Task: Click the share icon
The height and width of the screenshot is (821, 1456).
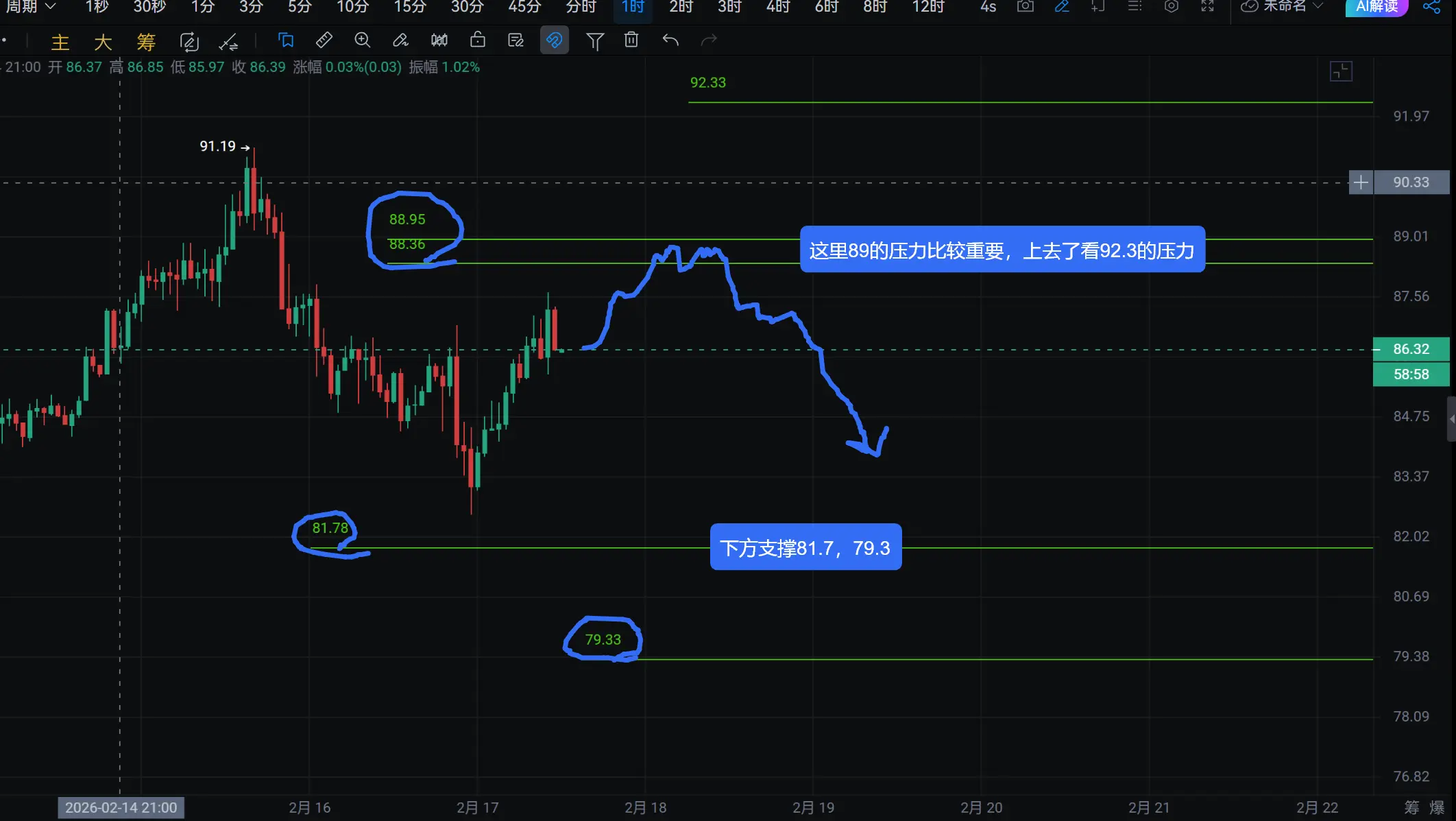Action: click(x=1431, y=7)
